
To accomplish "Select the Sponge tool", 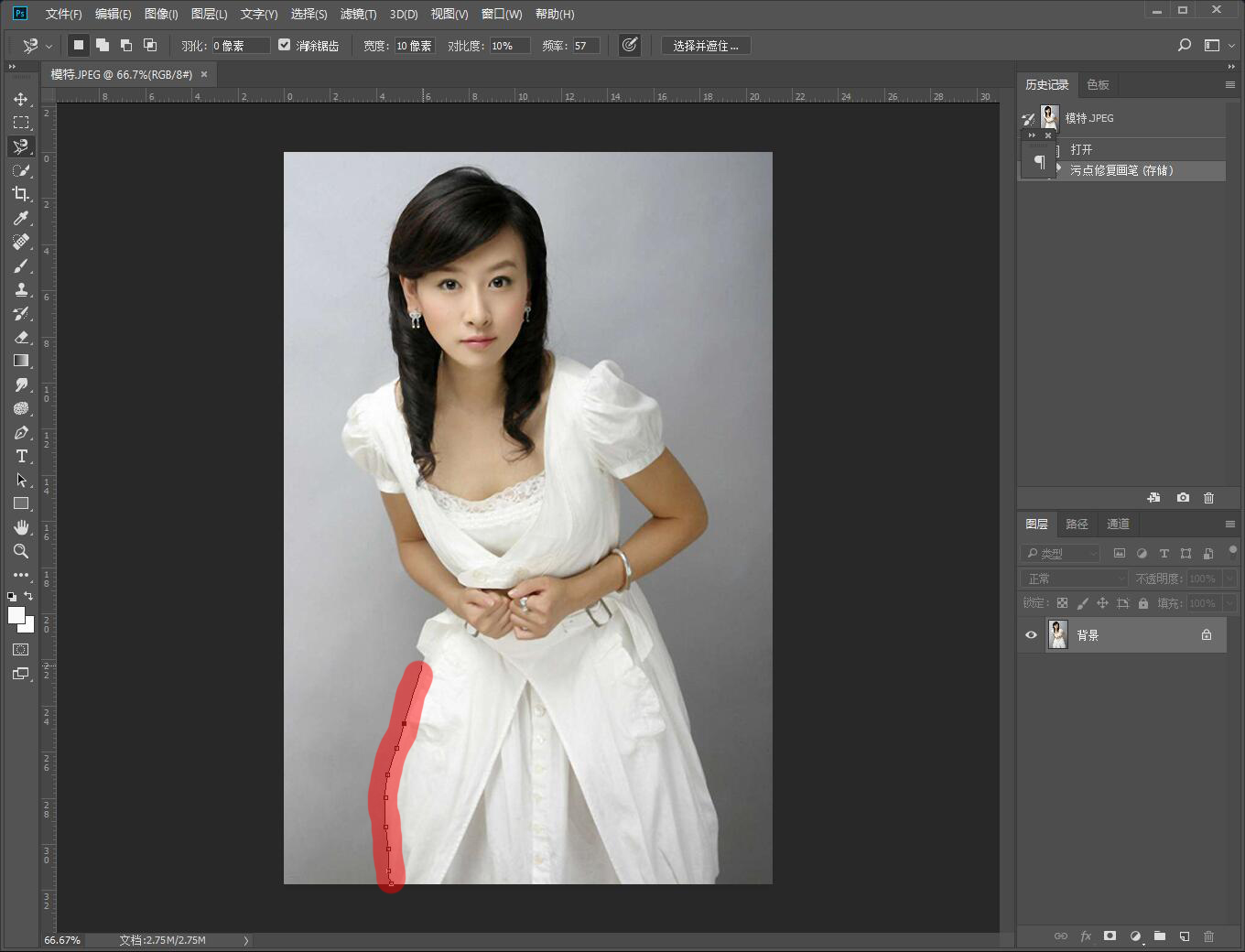I will tap(21, 408).
